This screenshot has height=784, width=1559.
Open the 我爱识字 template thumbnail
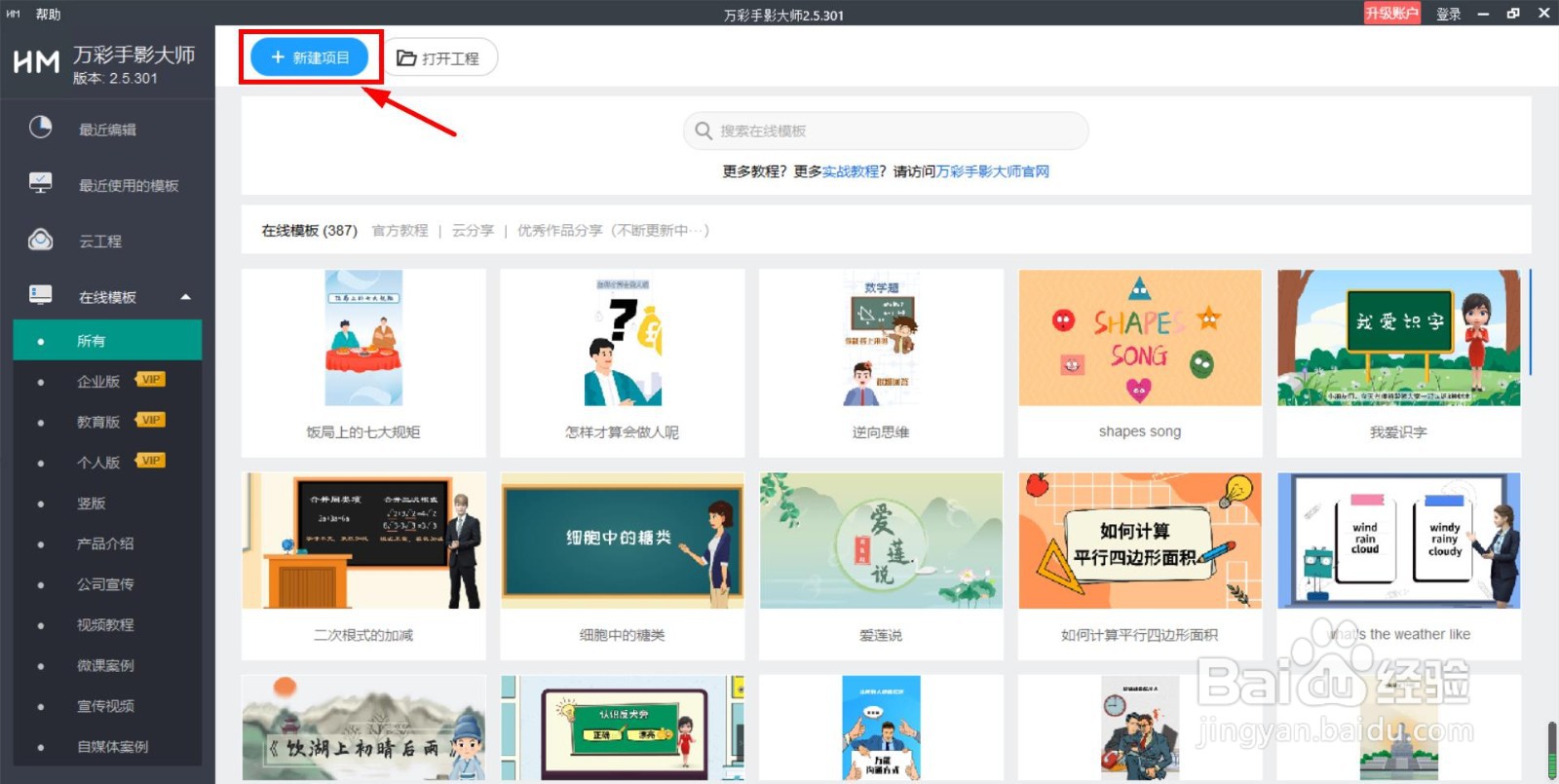pyautogui.click(x=1398, y=338)
